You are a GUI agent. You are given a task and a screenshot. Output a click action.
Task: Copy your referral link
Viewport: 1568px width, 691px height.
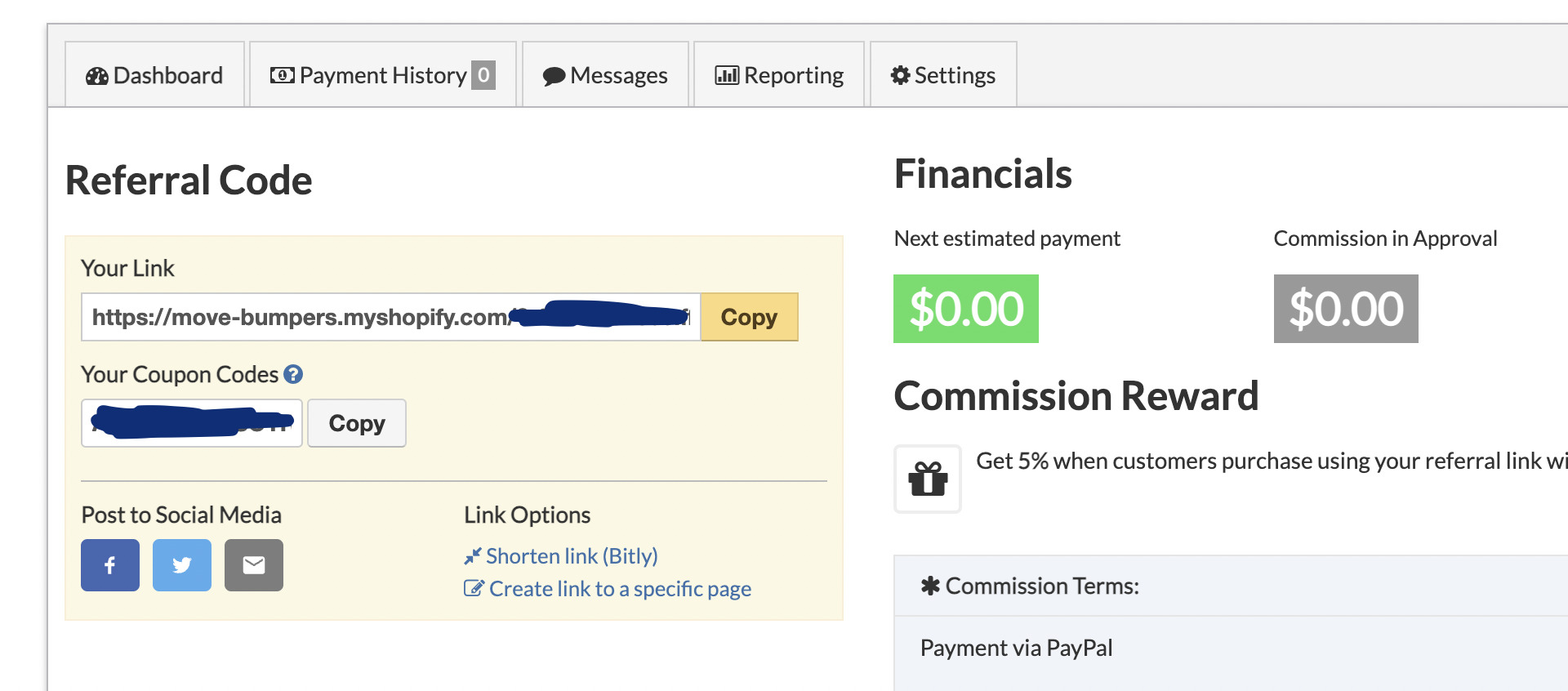[x=748, y=317]
